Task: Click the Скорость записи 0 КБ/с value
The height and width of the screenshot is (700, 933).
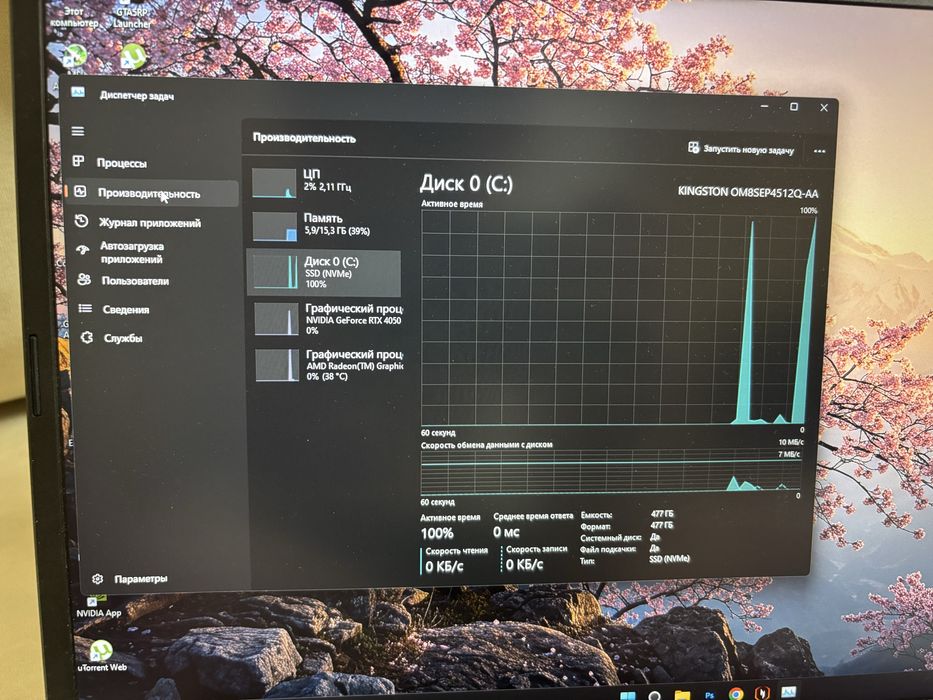Action: pos(524,564)
